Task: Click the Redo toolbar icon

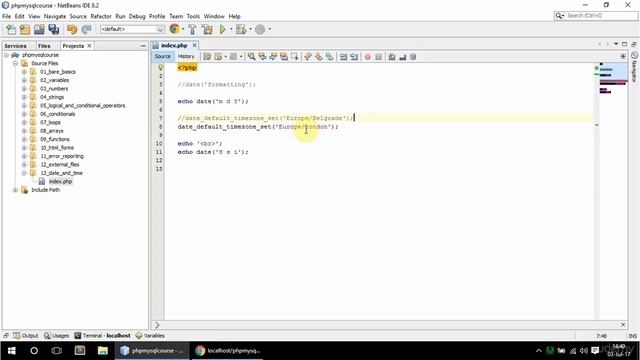Action: point(86,29)
